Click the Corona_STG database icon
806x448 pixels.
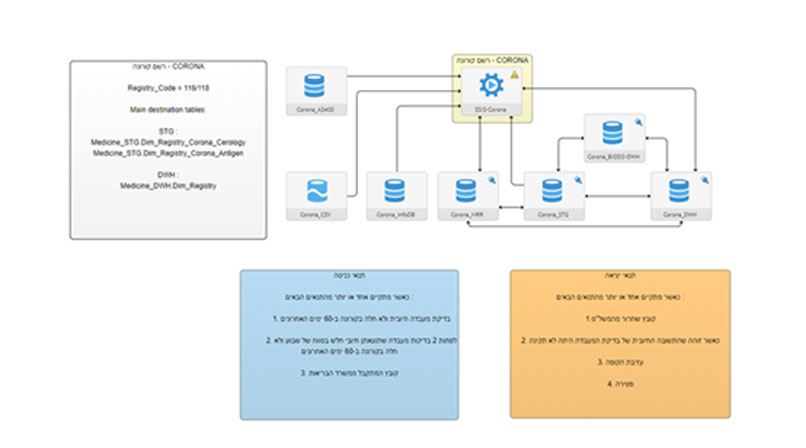(547, 190)
